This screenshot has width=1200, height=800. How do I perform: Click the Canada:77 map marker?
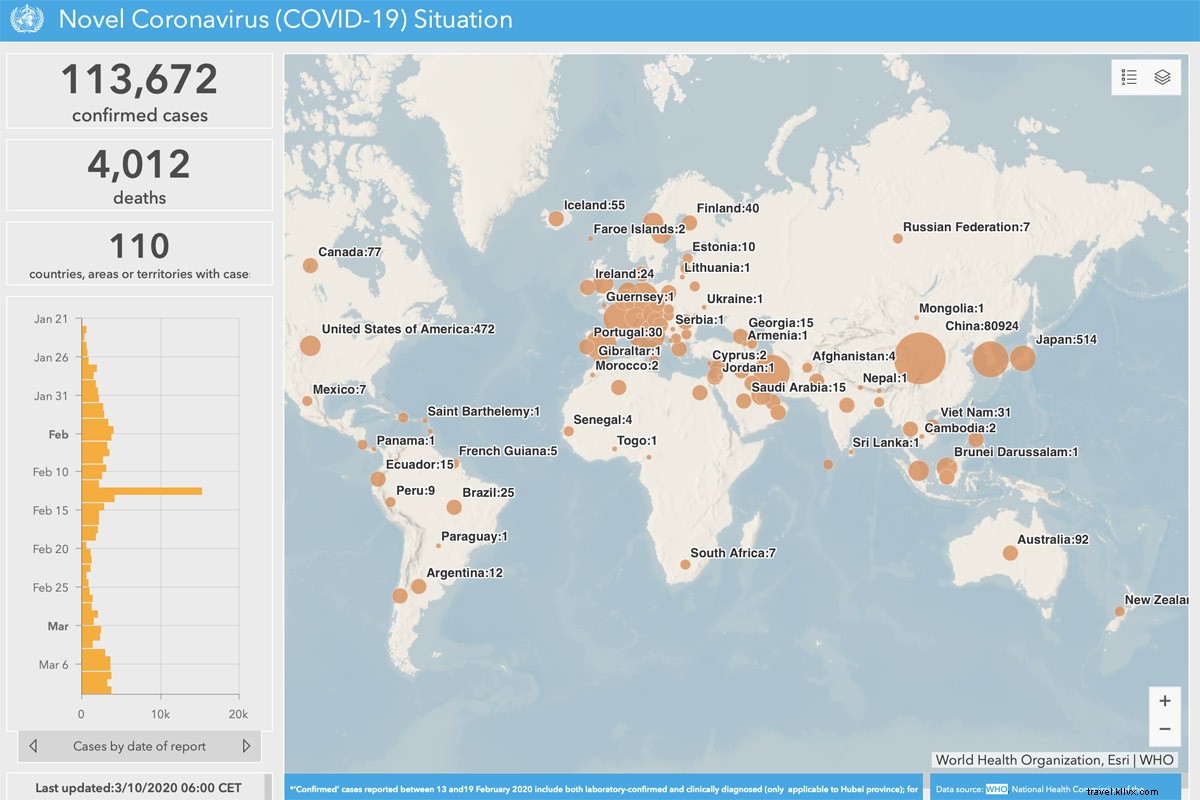(310, 266)
